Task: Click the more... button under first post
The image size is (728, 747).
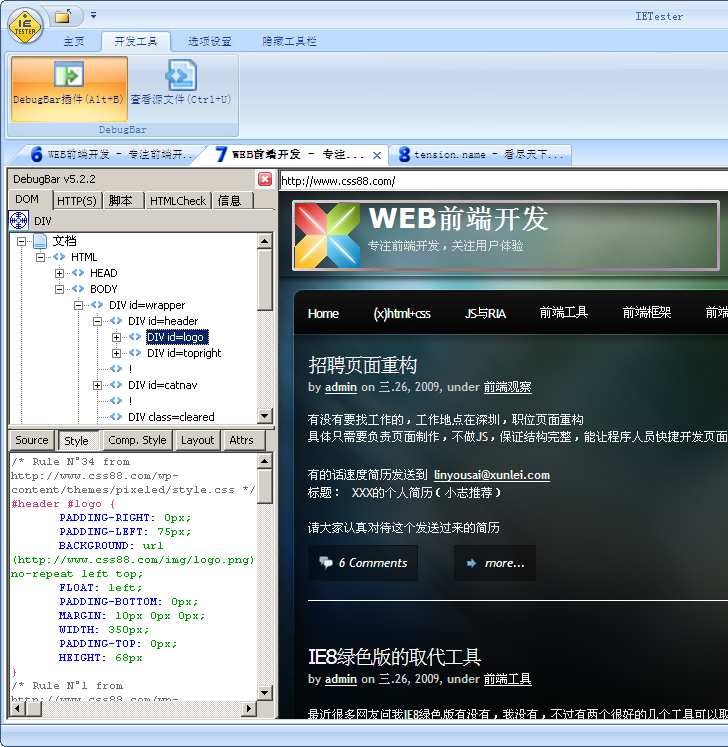Action: [x=495, y=563]
